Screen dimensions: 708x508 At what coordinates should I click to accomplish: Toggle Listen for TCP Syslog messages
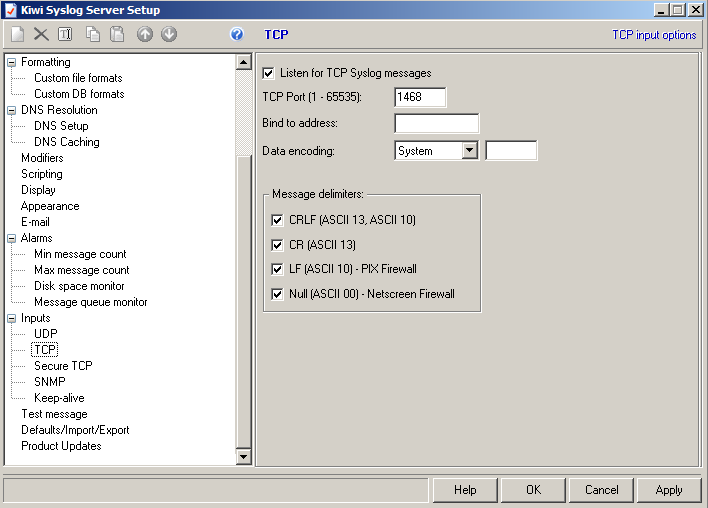click(x=268, y=73)
